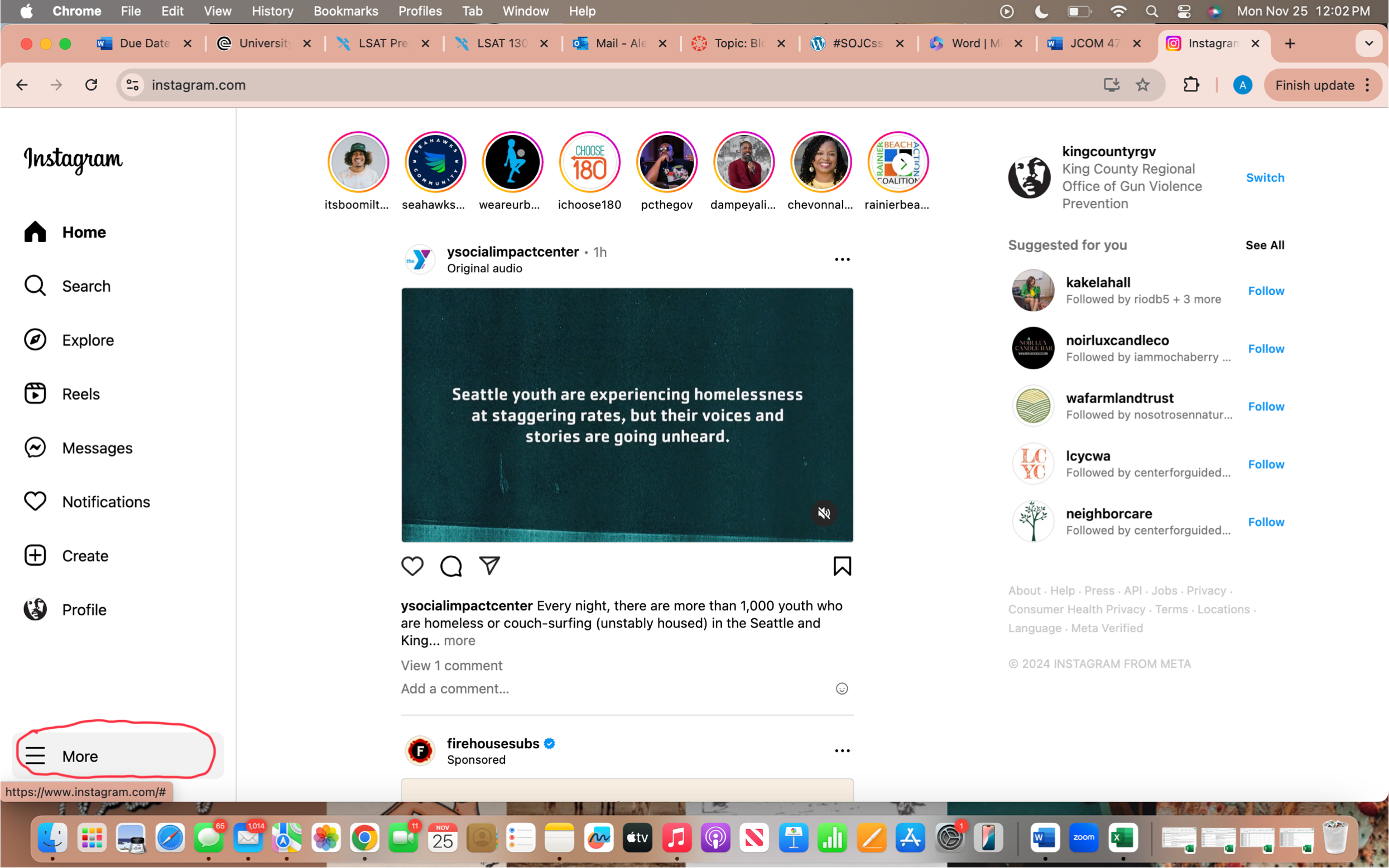Open the Apple menu
1389x868 pixels.
click(x=26, y=11)
